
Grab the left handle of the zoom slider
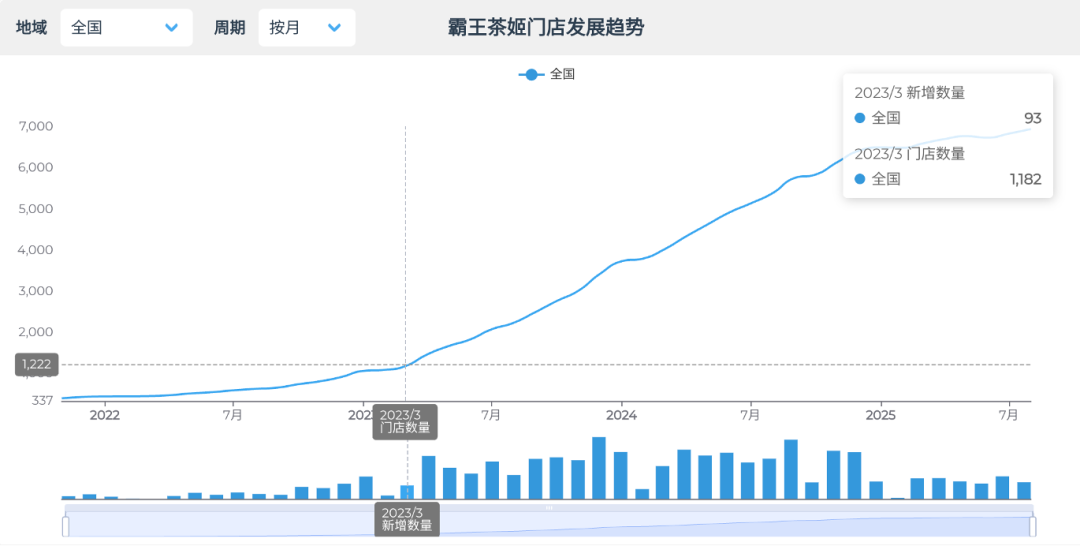pos(65,526)
